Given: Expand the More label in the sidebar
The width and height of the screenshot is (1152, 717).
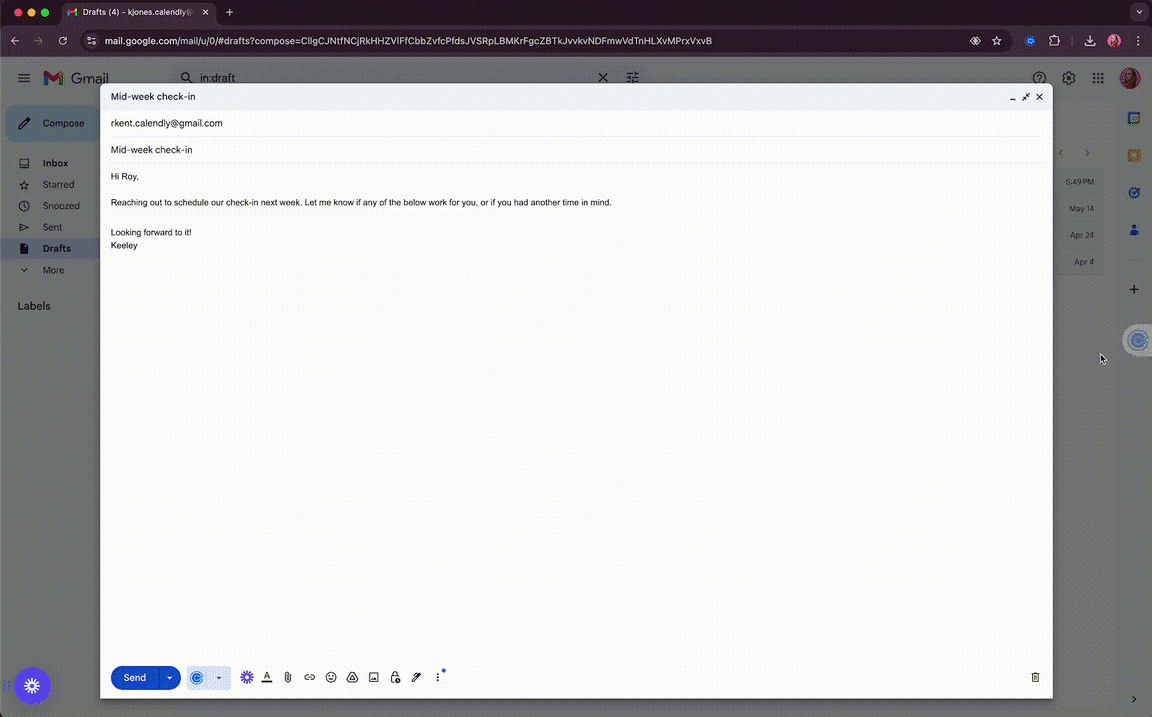Looking at the screenshot, I should (x=52, y=269).
